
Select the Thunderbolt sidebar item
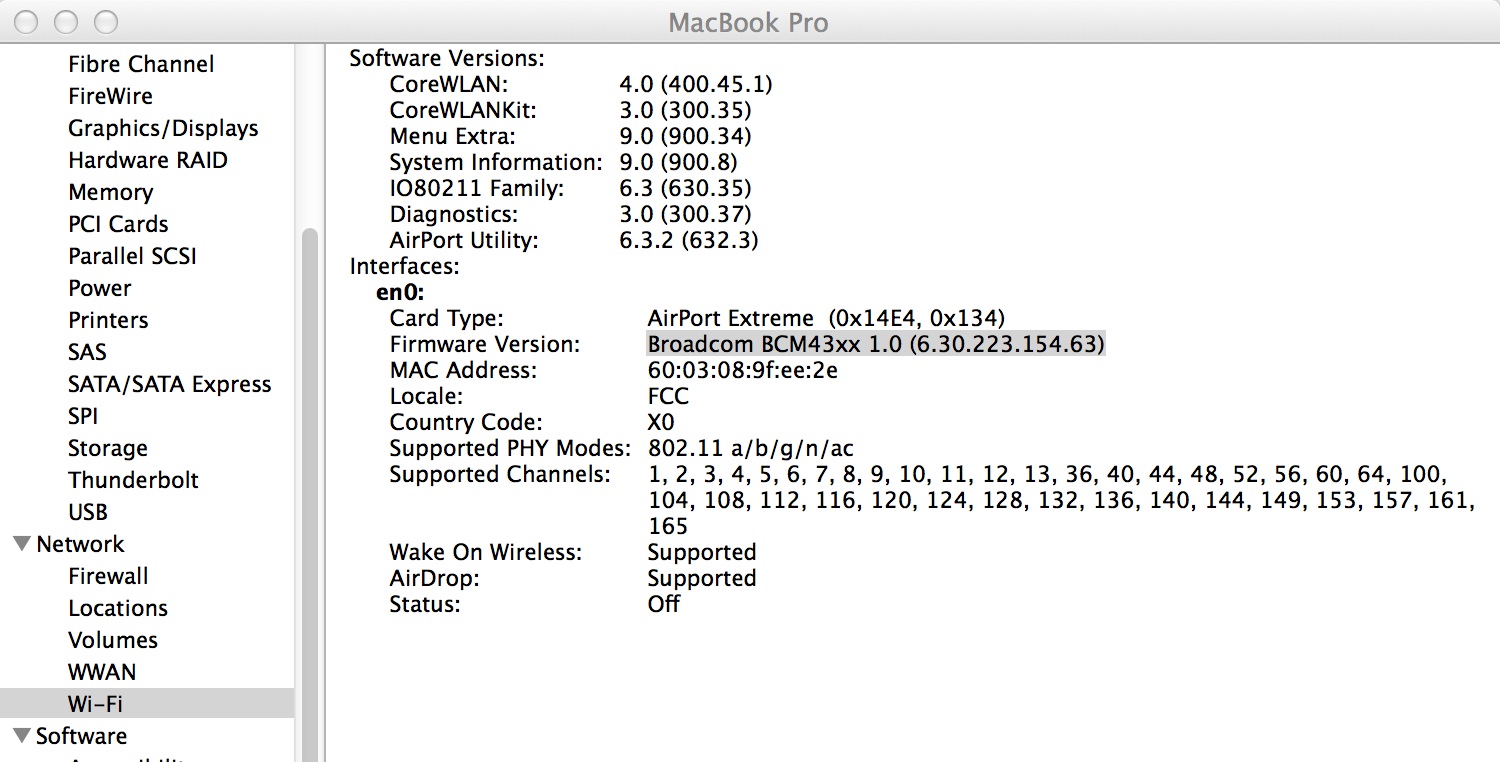tap(133, 481)
